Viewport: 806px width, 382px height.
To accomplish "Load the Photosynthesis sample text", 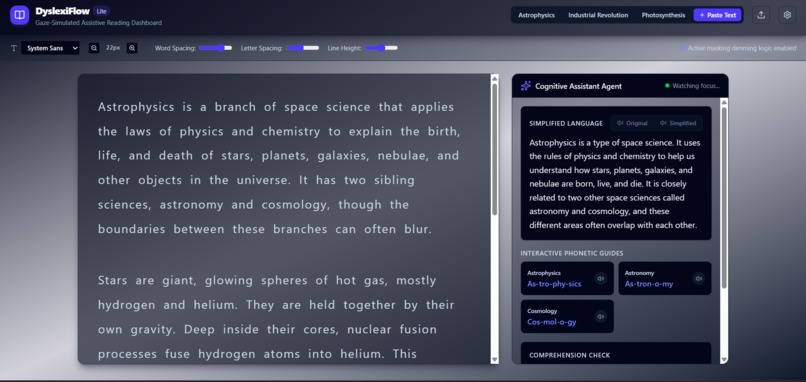I will (663, 15).
